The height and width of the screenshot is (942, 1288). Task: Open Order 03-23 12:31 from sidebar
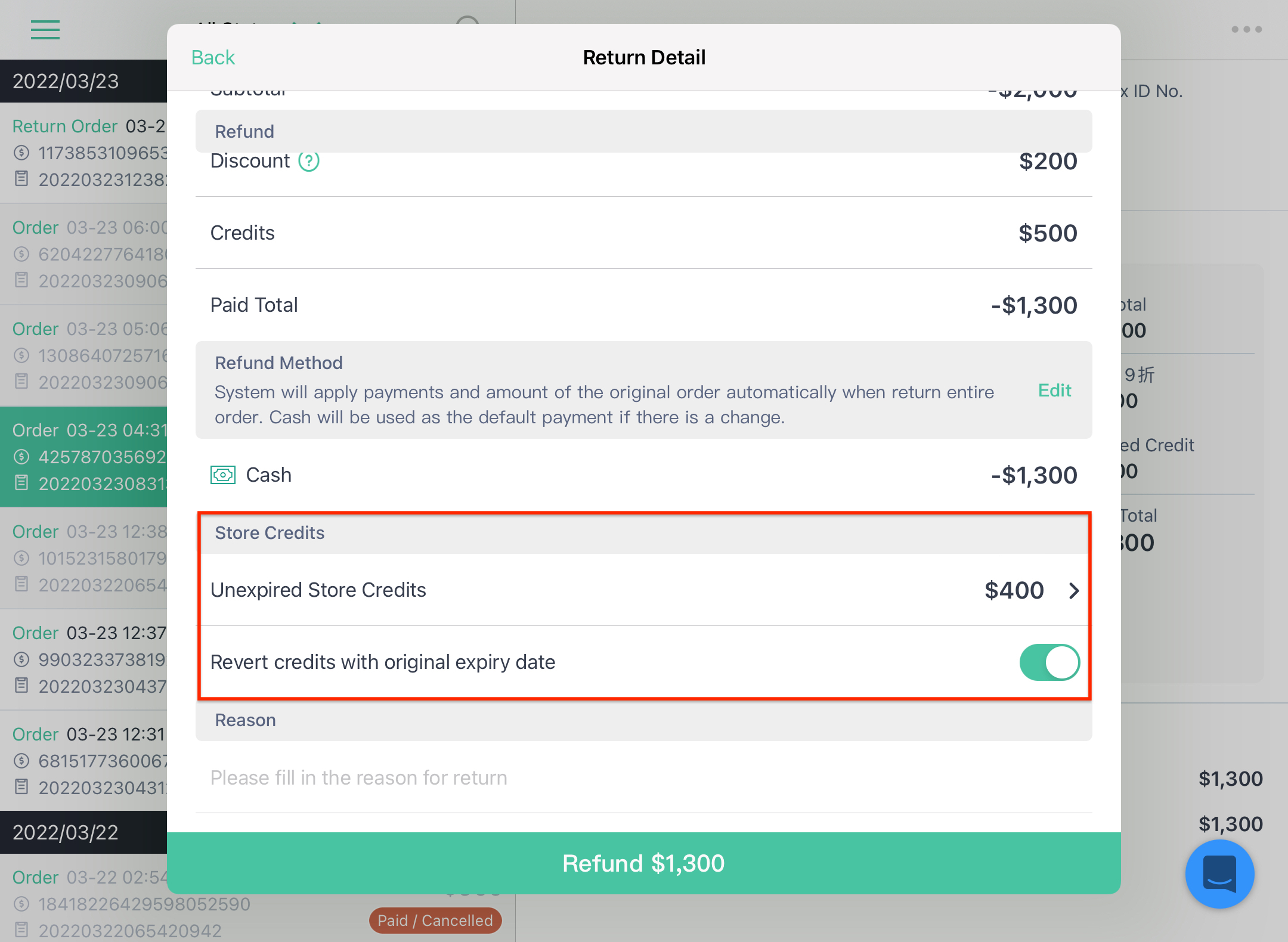point(83,761)
